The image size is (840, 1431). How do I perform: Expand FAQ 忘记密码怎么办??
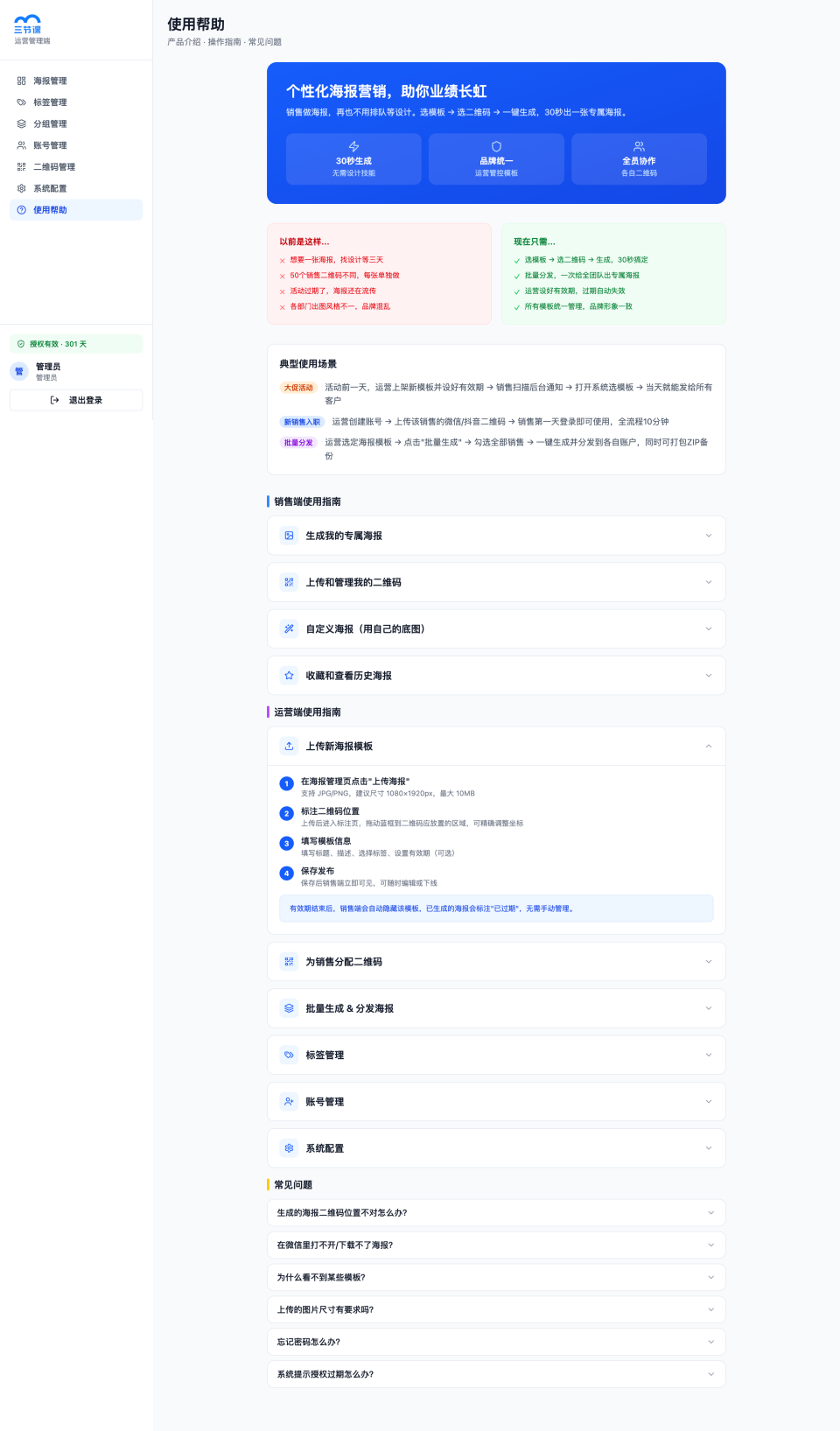tap(496, 1342)
